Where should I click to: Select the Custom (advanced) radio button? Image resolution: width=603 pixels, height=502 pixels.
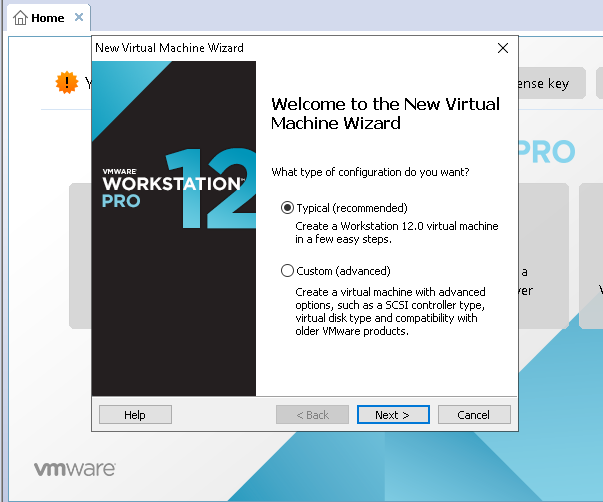tap(287, 271)
